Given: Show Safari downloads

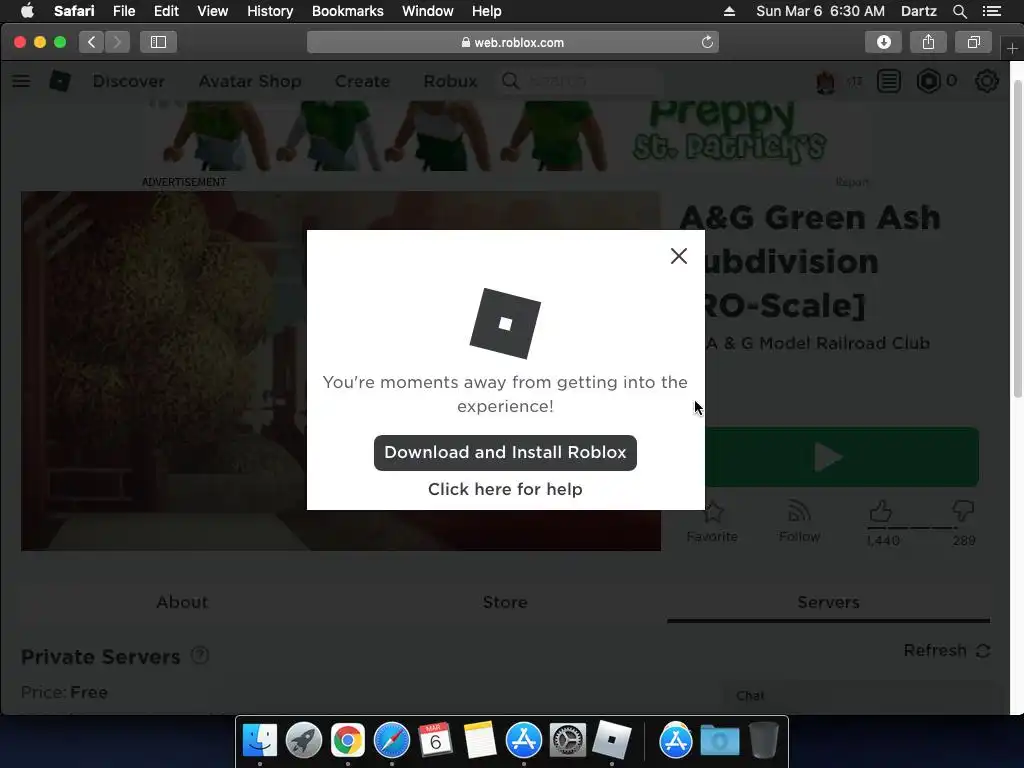Looking at the screenshot, I should pyautogui.click(x=884, y=42).
